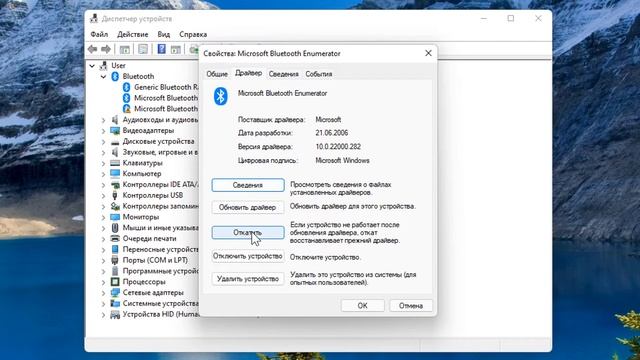The image size is (640, 360).
Task: Toggle the show/hide console tree toolbar icon
Action: (124, 49)
